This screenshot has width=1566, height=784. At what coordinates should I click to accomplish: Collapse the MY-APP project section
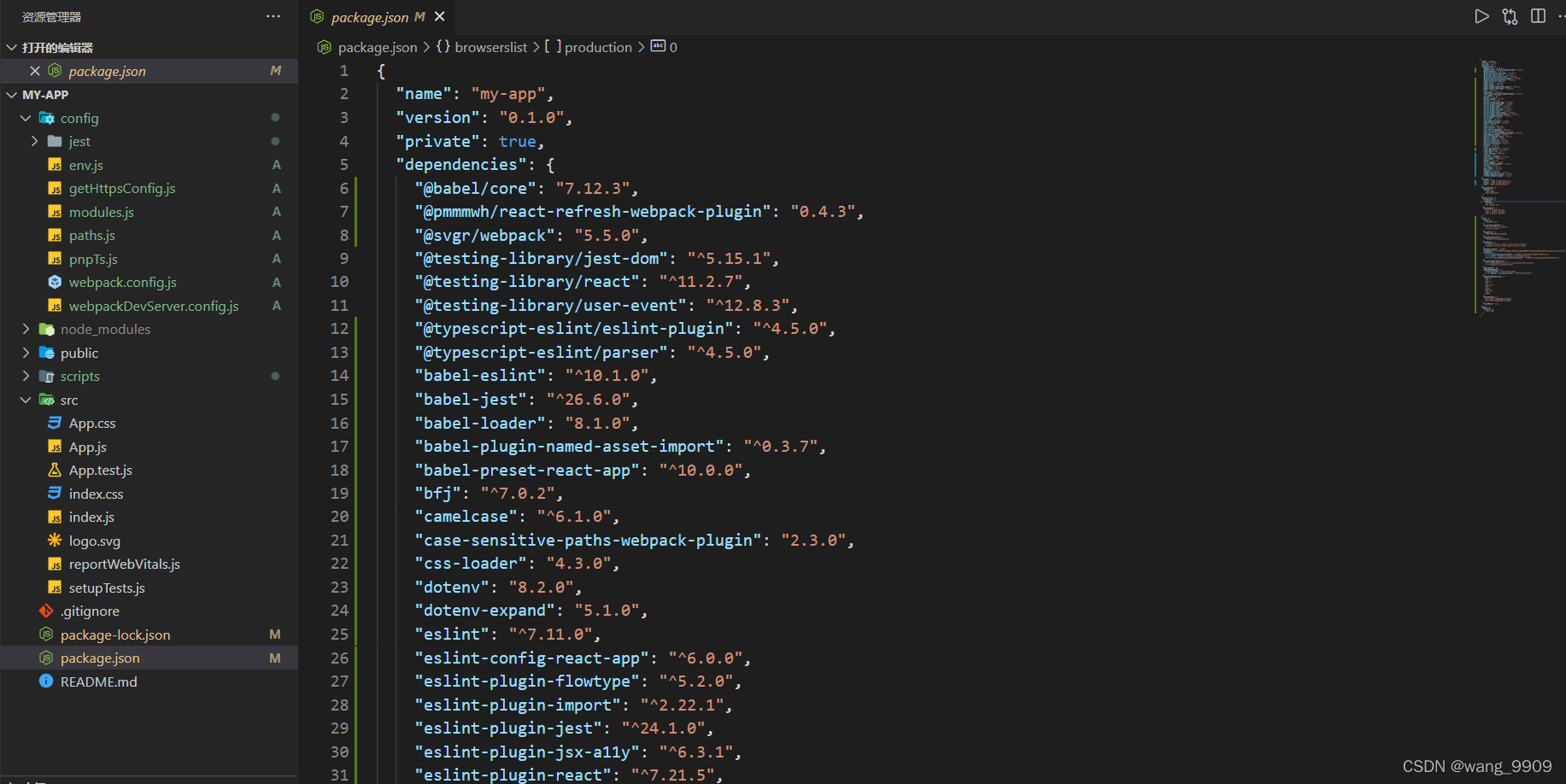click(12, 95)
